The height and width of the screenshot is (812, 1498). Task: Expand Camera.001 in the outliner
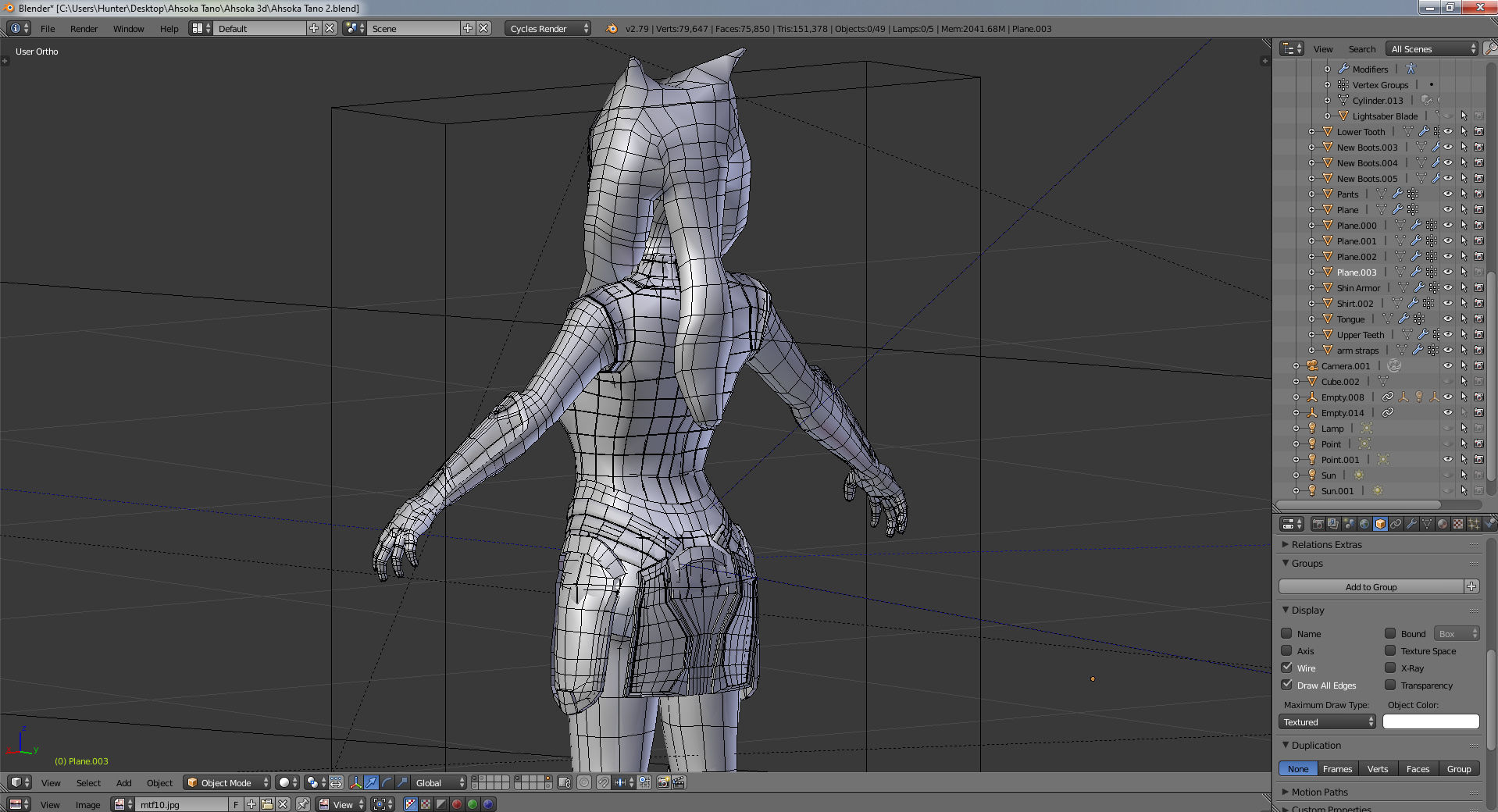click(x=1296, y=365)
